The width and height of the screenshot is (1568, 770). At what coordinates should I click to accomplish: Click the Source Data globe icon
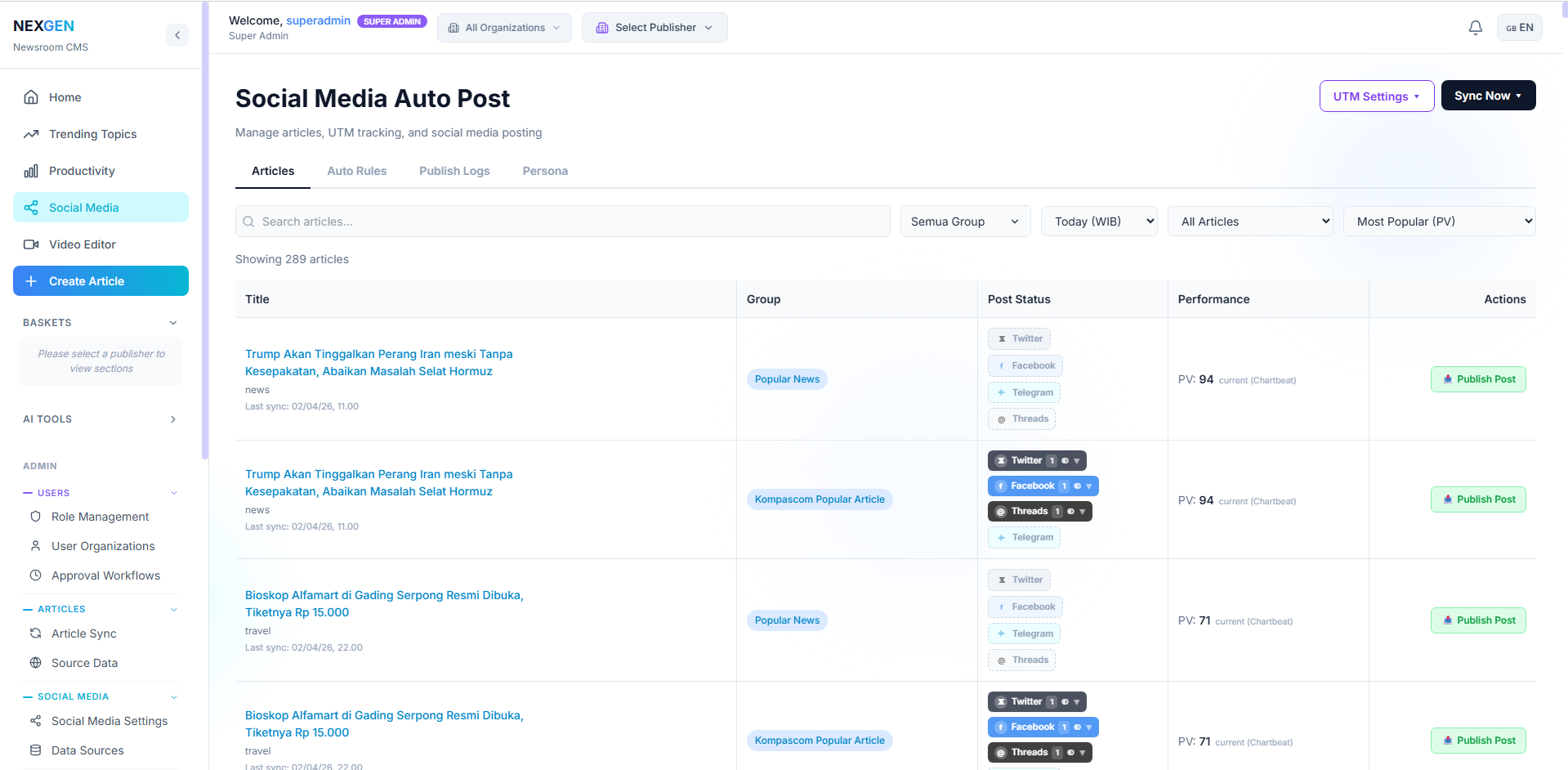click(x=35, y=663)
